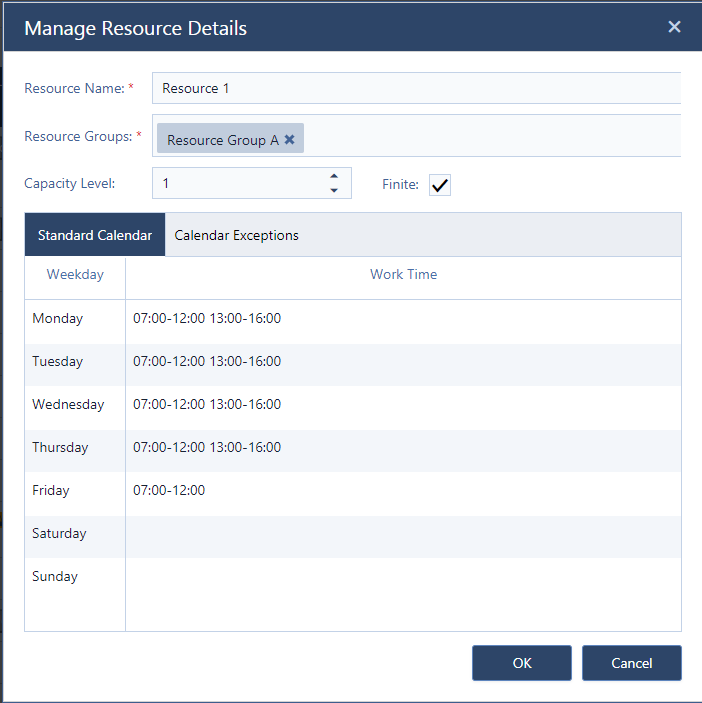Select Monday work time cell
Screen dimensions: 702x703
coord(403,321)
